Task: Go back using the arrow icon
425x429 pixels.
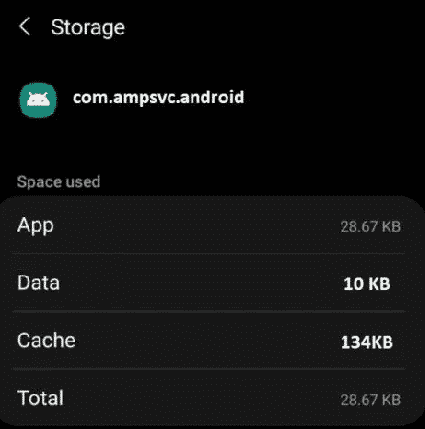Action: tap(25, 27)
